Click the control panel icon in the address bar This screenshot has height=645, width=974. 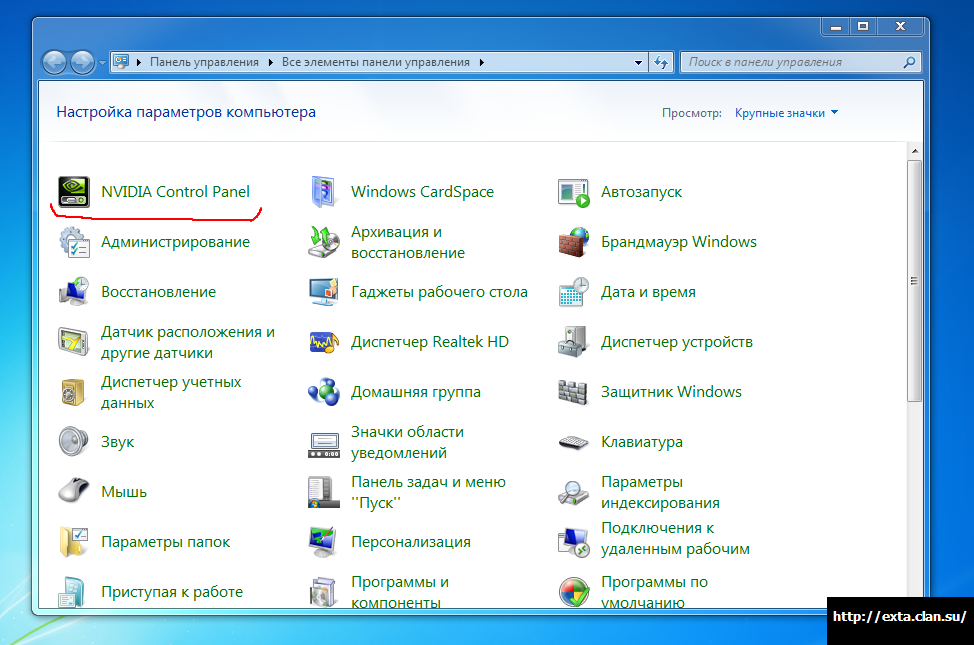point(121,62)
